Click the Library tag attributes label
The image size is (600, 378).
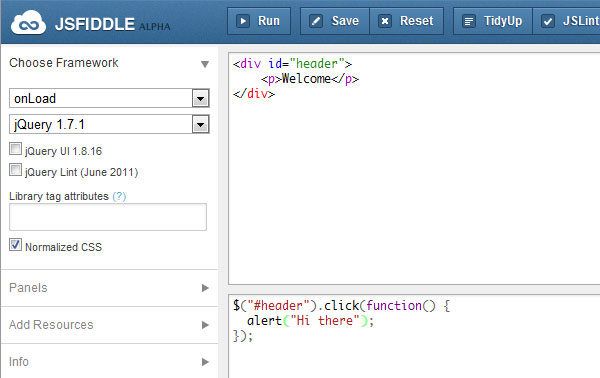click(x=59, y=196)
